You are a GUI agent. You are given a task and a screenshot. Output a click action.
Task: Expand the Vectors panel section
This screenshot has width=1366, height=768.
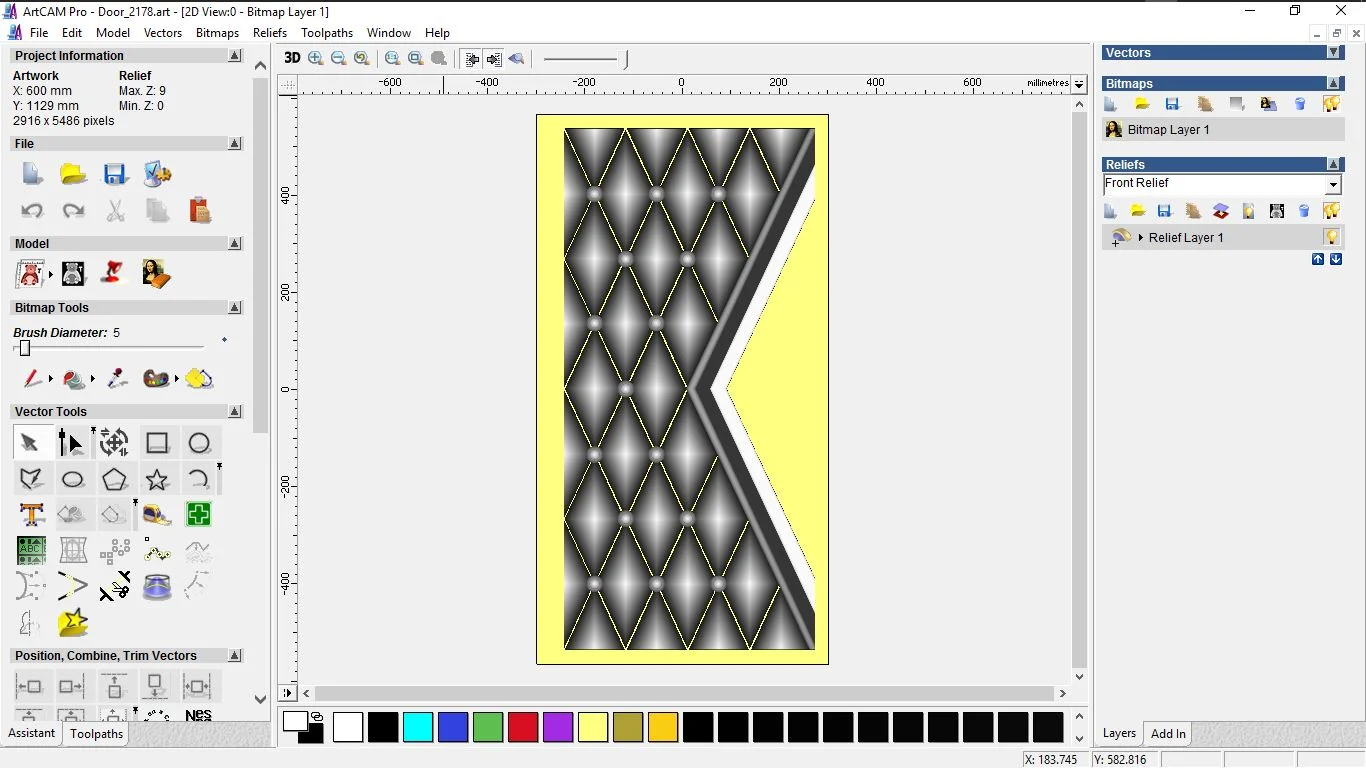tap(1333, 52)
